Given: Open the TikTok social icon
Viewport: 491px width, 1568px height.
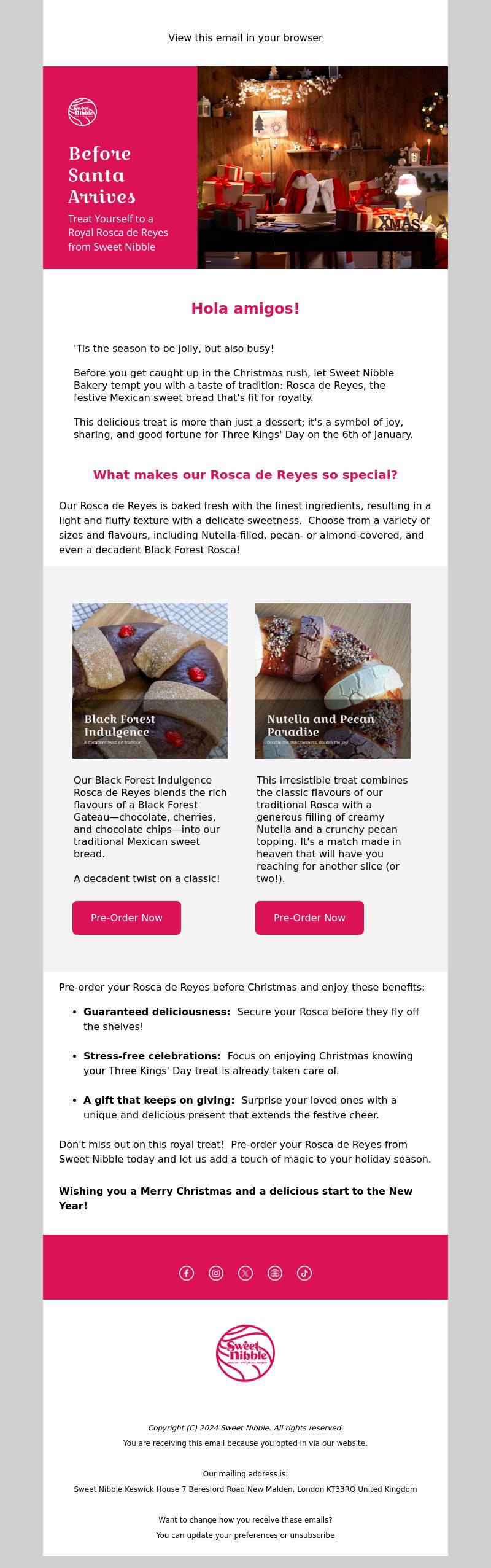Looking at the screenshot, I should point(304,1273).
